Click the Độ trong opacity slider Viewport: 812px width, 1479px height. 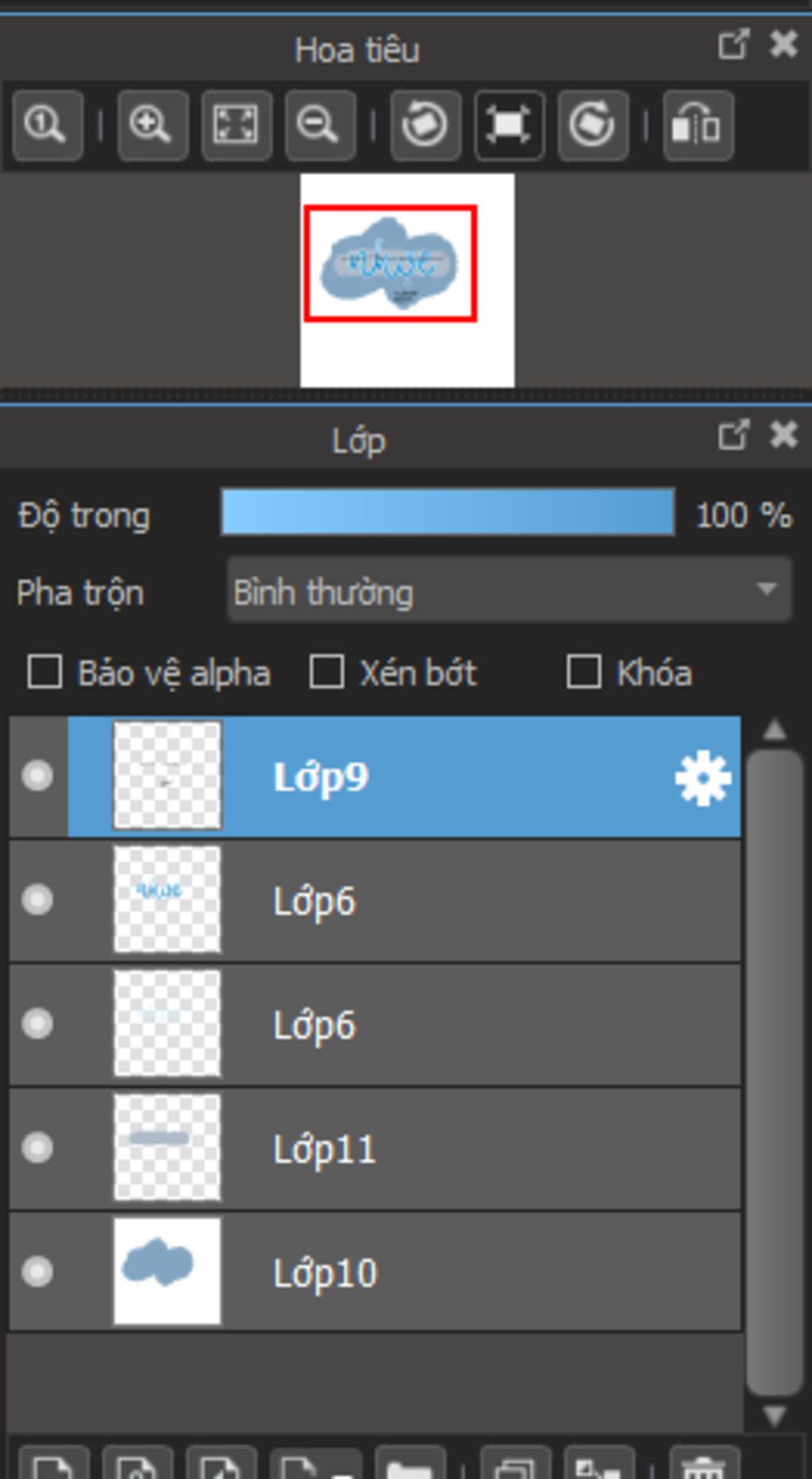click(x=448, y=513)
